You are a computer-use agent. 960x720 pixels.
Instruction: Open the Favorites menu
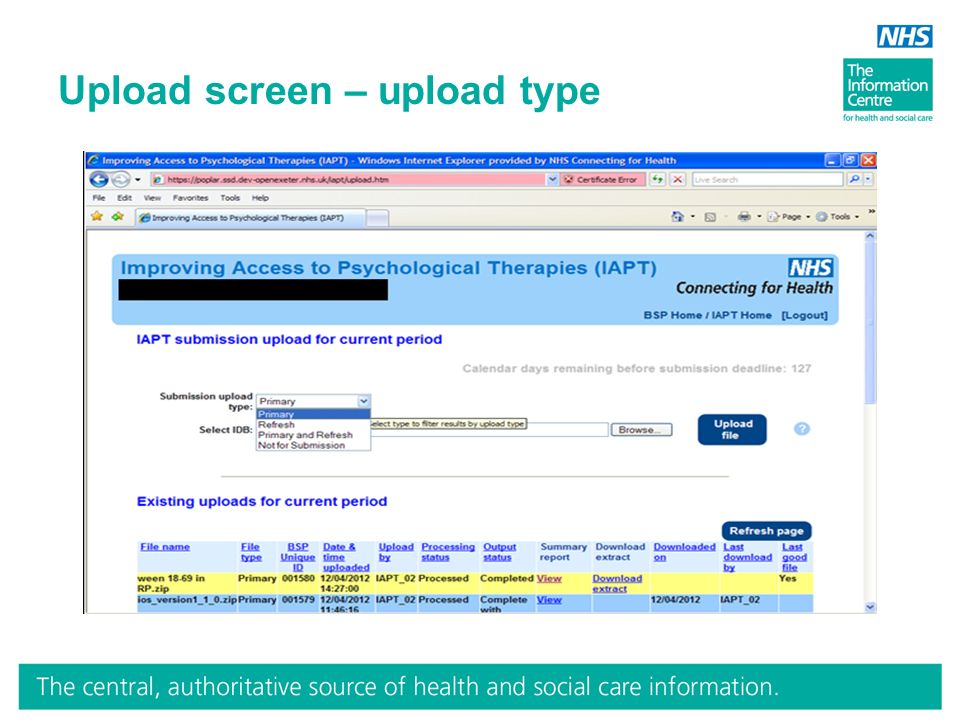pyautogui.click(x=190, y=198)
